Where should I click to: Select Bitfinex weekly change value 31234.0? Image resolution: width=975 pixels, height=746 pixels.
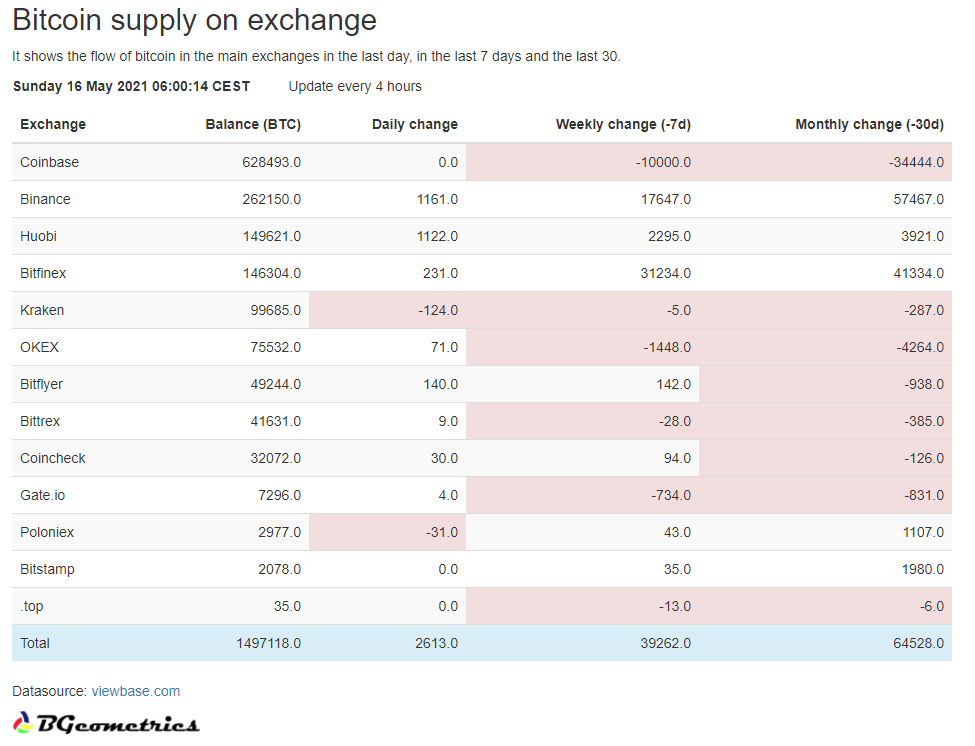(663, 273)
